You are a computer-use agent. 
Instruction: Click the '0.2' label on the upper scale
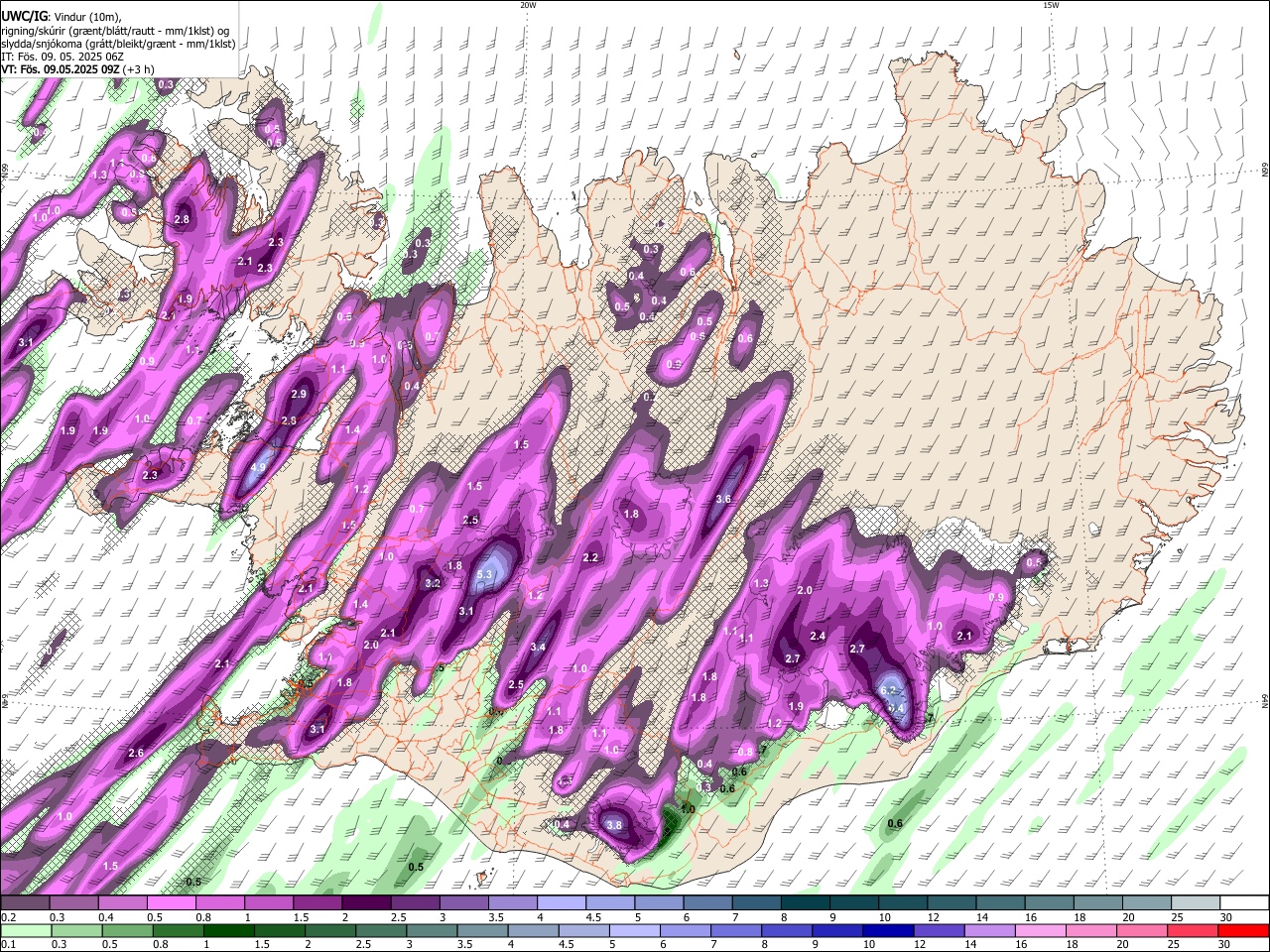(x=9, y=917)
